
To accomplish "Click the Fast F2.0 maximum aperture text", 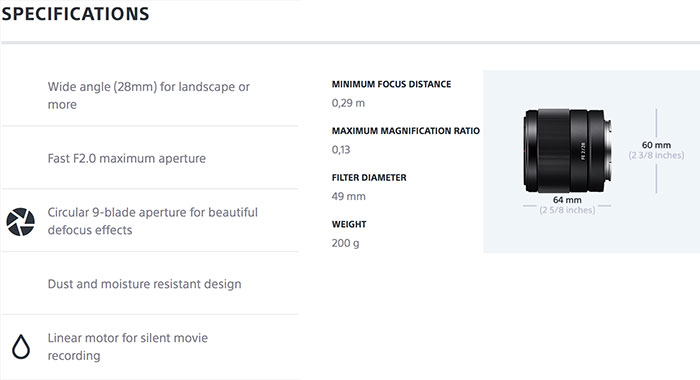I will pos(127,159).
